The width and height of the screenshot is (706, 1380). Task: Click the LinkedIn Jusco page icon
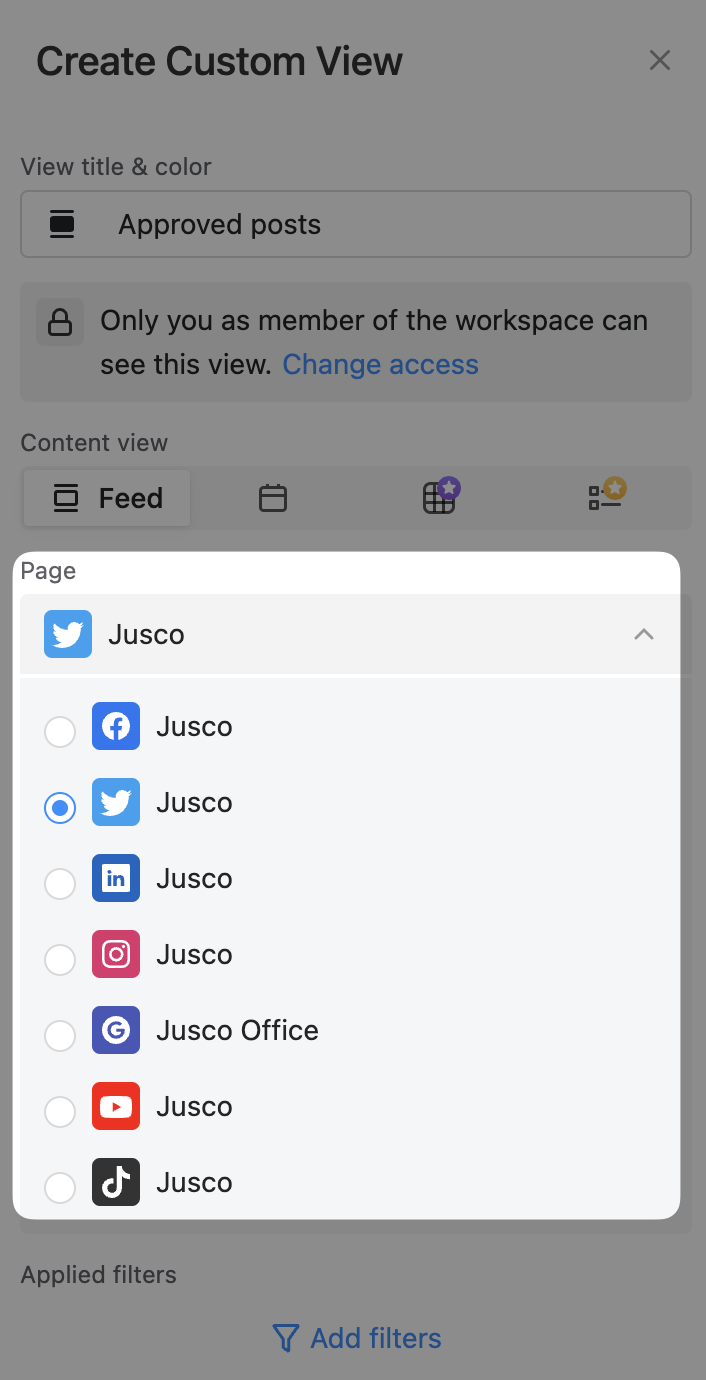116,878
